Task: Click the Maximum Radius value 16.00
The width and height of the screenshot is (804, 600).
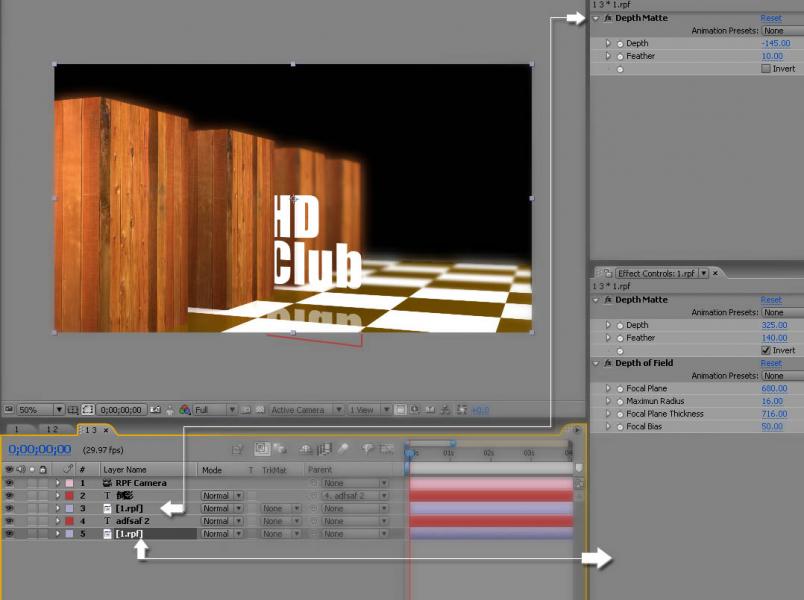Action: (773, 402)
